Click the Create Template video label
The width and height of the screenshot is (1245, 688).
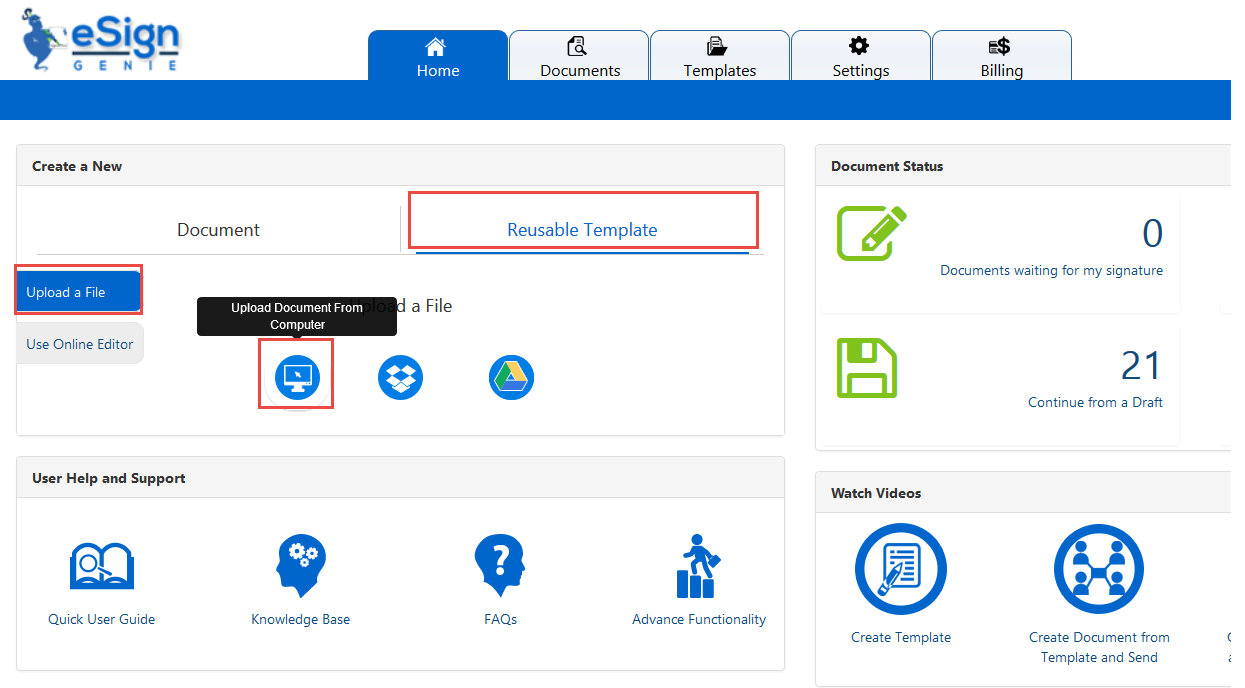(x=901, y=637)
